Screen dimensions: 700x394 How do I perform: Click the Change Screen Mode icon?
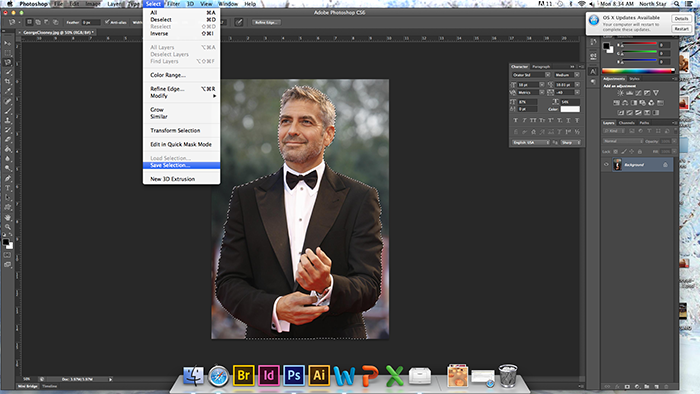coord(8,265)
